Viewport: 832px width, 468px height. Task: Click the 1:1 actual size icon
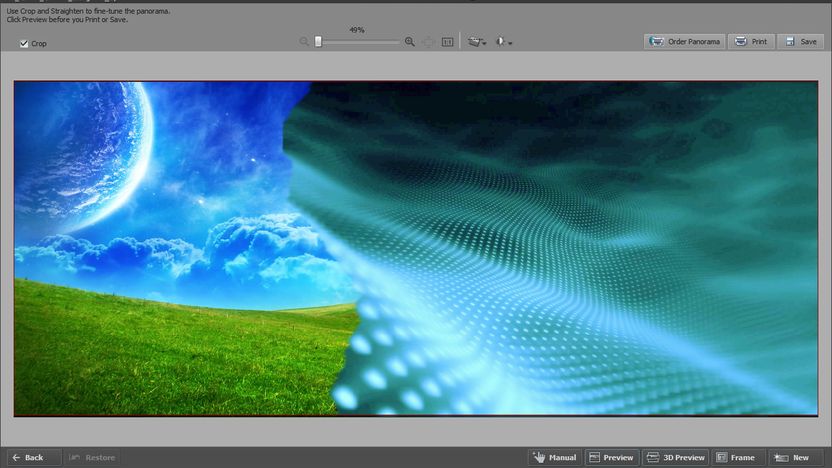tap(447, 41)
